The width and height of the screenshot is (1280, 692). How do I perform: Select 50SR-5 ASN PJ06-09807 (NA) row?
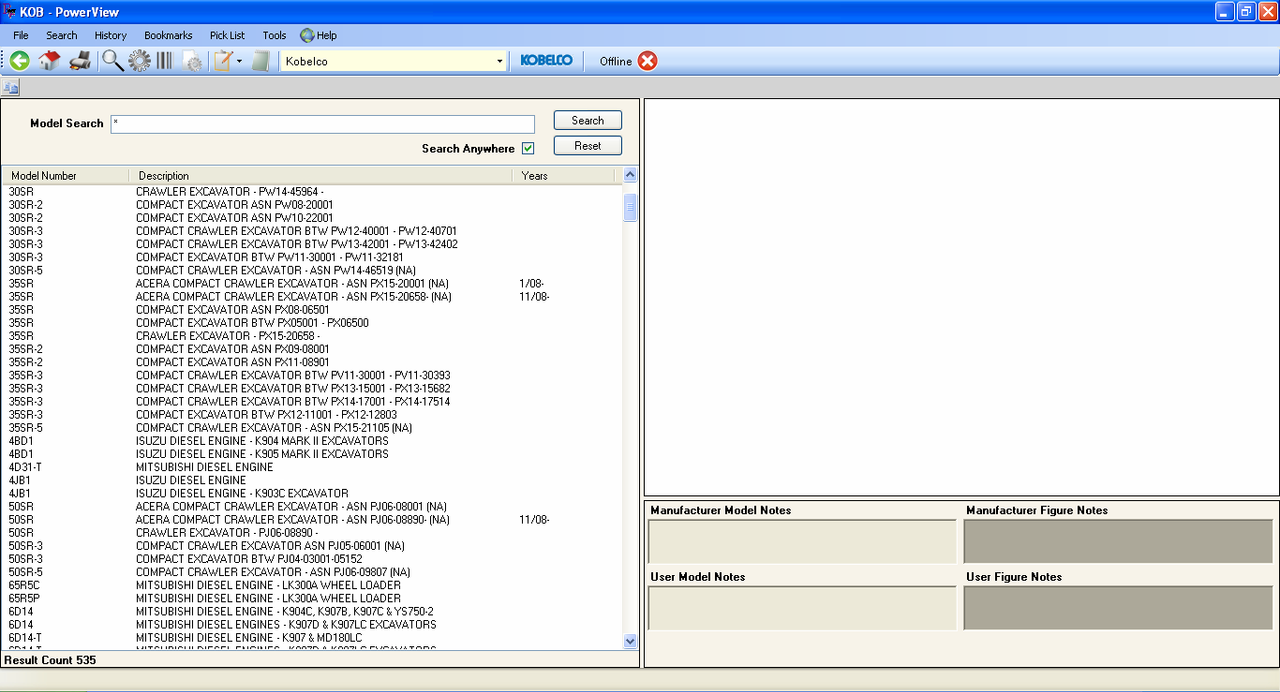tap(312, 571)
